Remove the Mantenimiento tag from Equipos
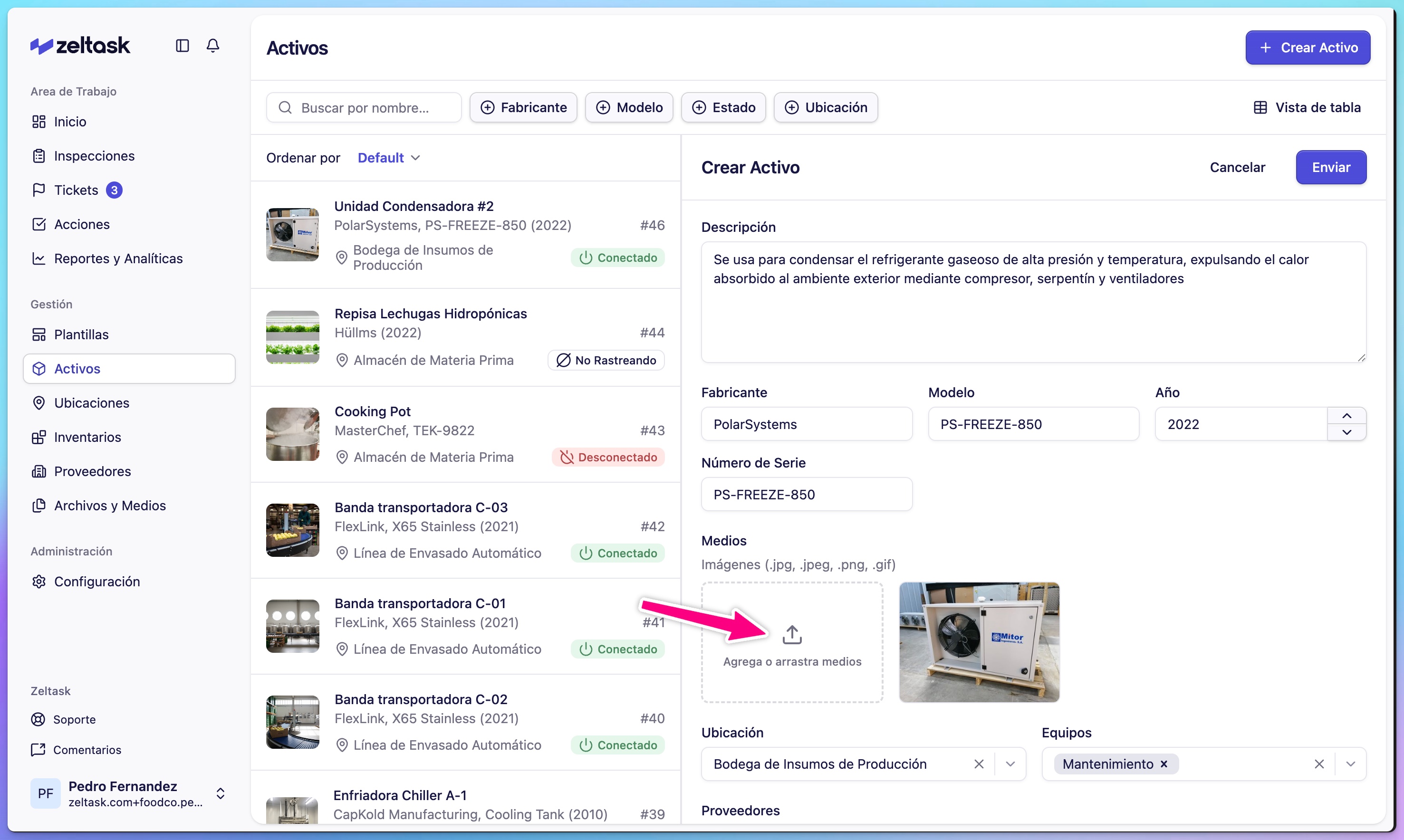1404x840 pixels. [1164, 764]
